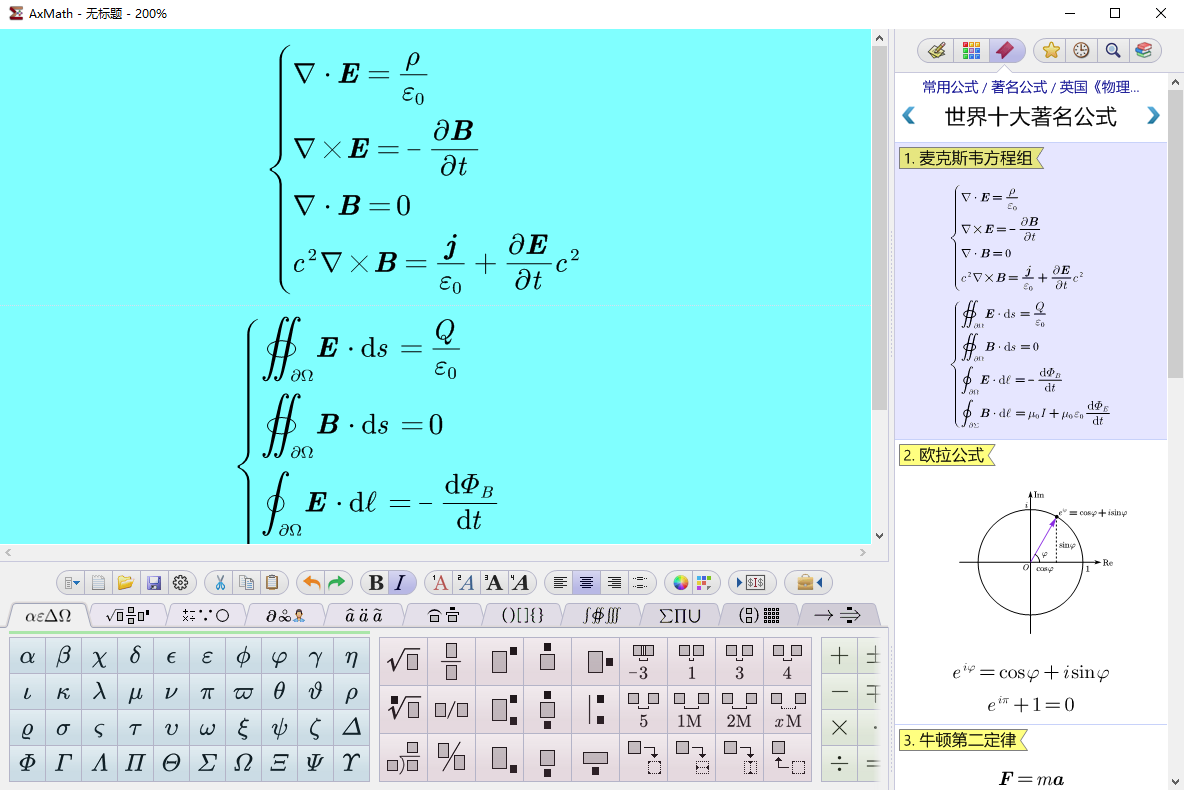This screenshot has height=790, width=1184.
Task: Select the bookmark panel icon
Action: coord(1006,50)
